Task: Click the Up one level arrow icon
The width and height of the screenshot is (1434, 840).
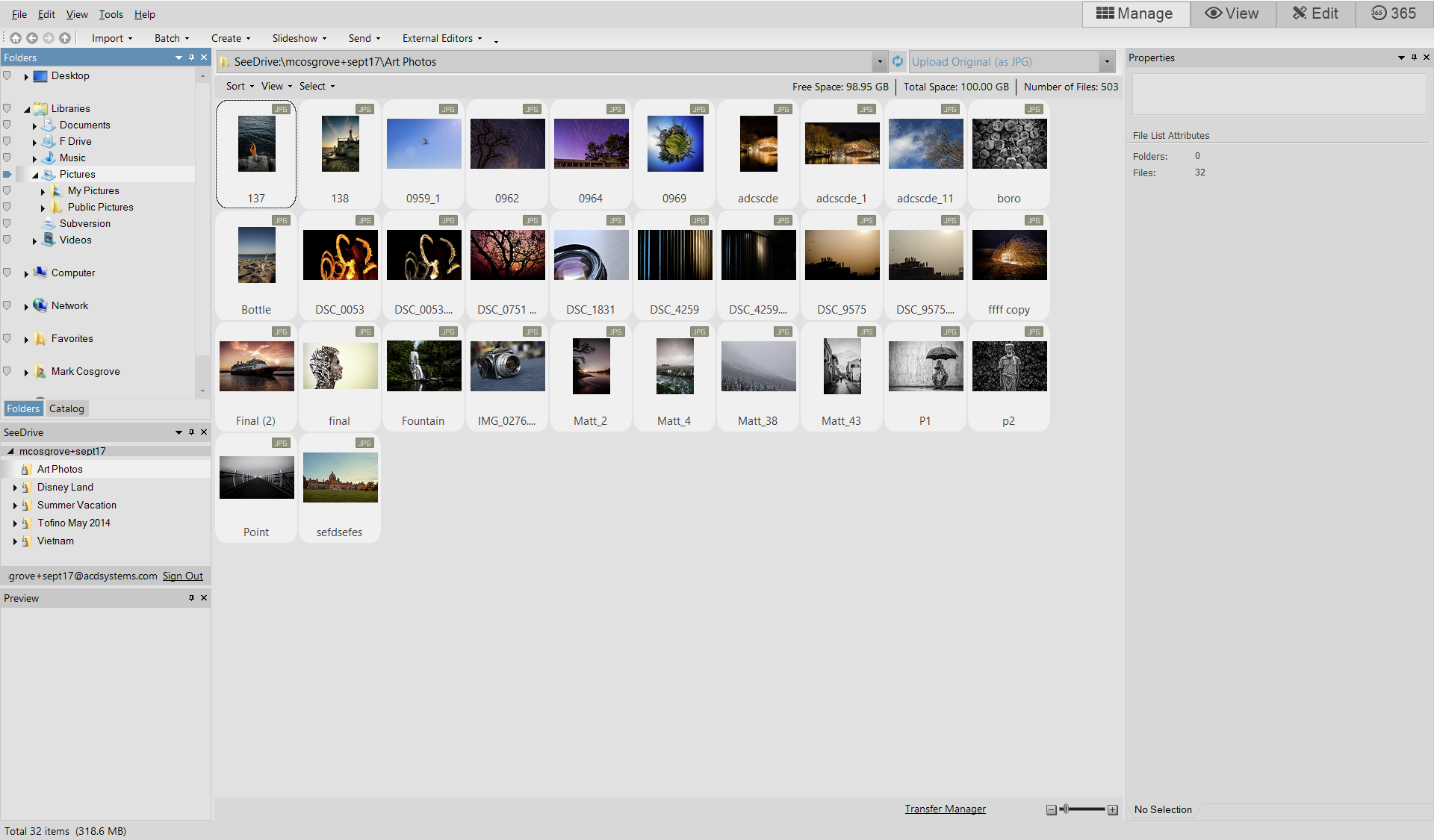Action: click(65, 38)
